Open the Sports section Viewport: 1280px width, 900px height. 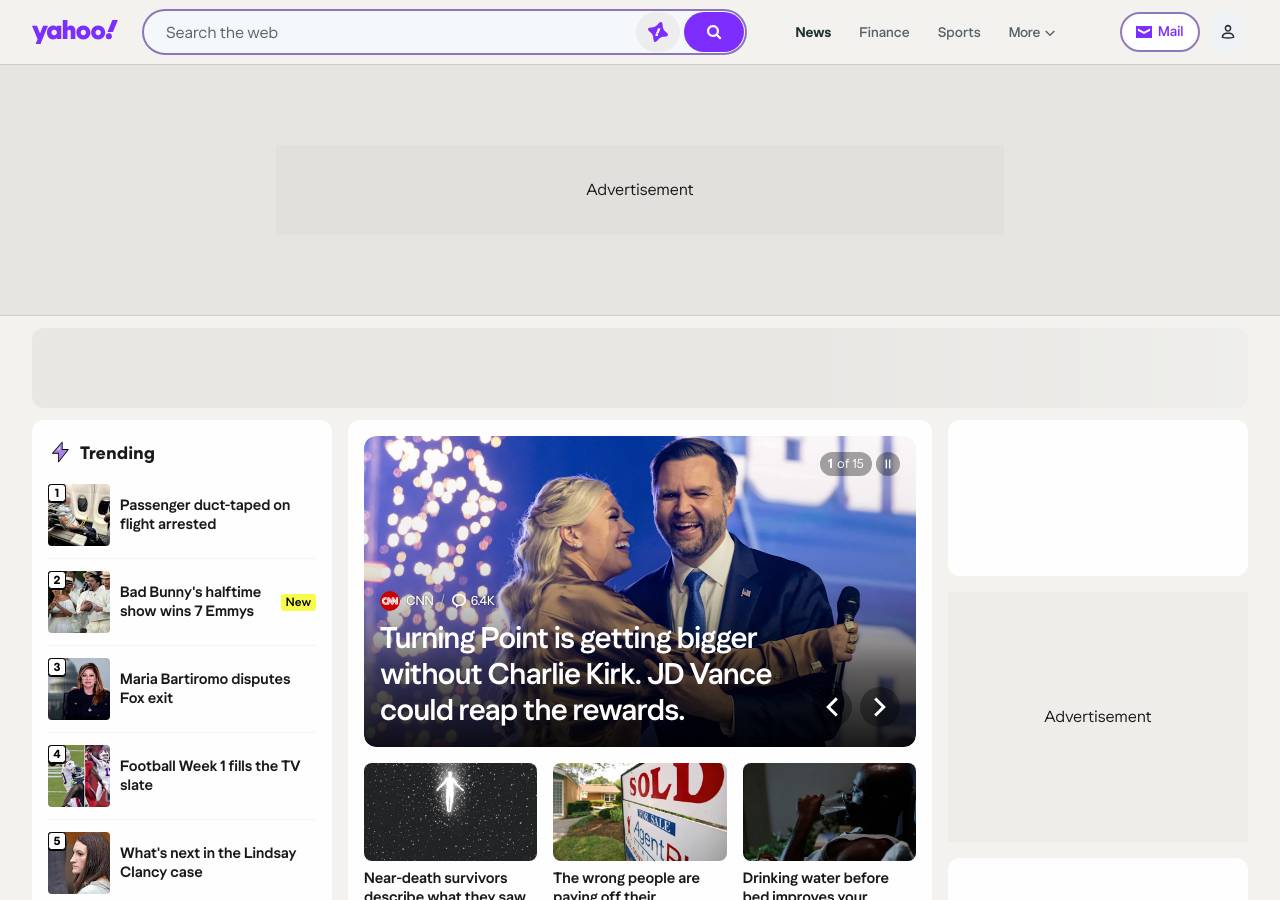(959, 32)
